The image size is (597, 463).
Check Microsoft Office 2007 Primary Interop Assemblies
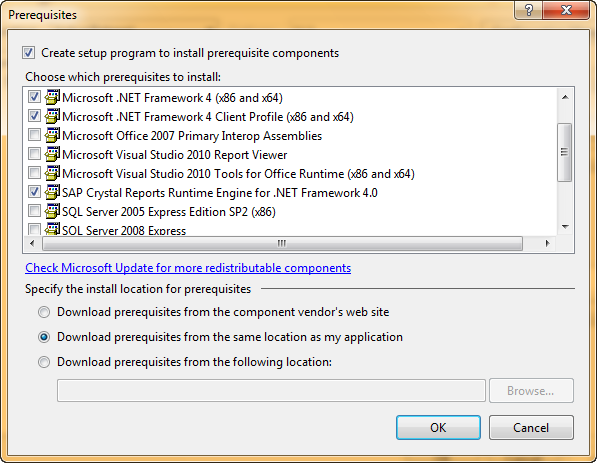(x=34, y=135)
